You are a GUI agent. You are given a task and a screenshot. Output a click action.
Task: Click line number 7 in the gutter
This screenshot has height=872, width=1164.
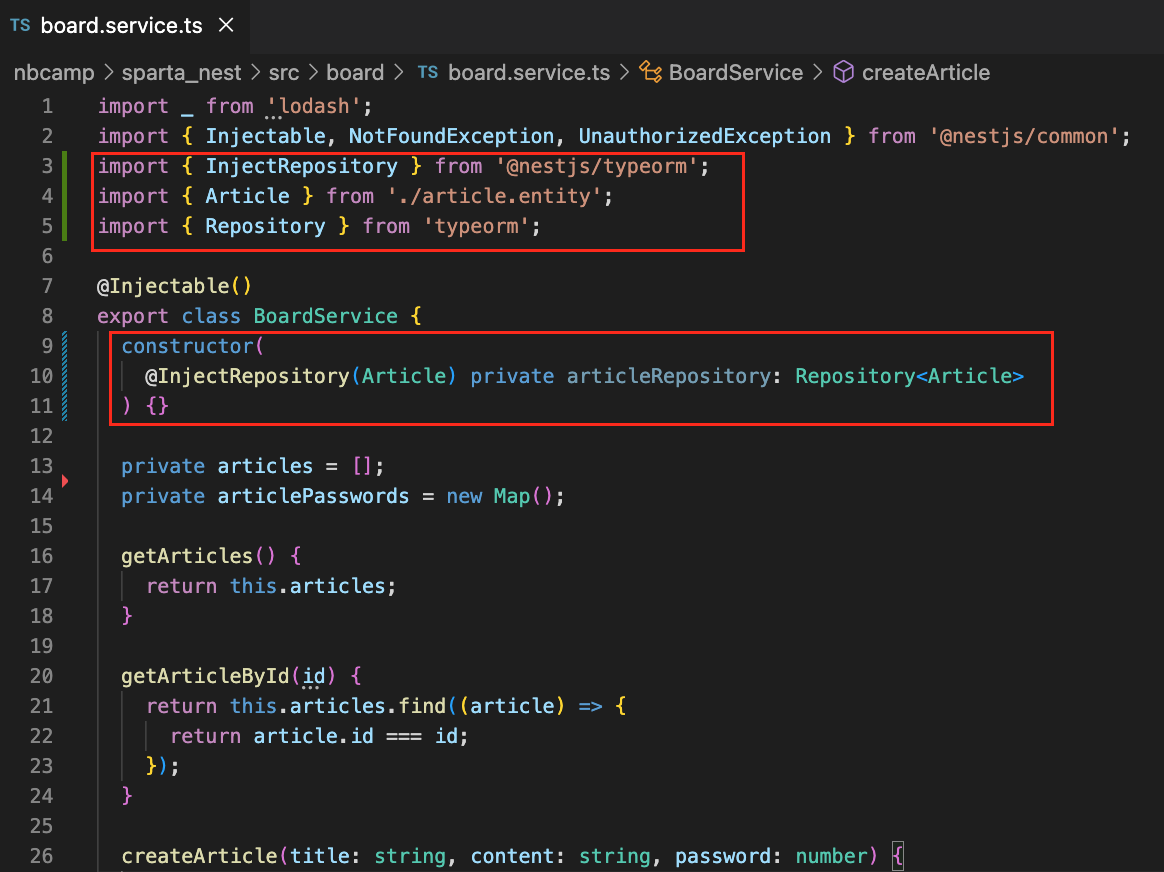pyautogui.click(x=47, y=286)
